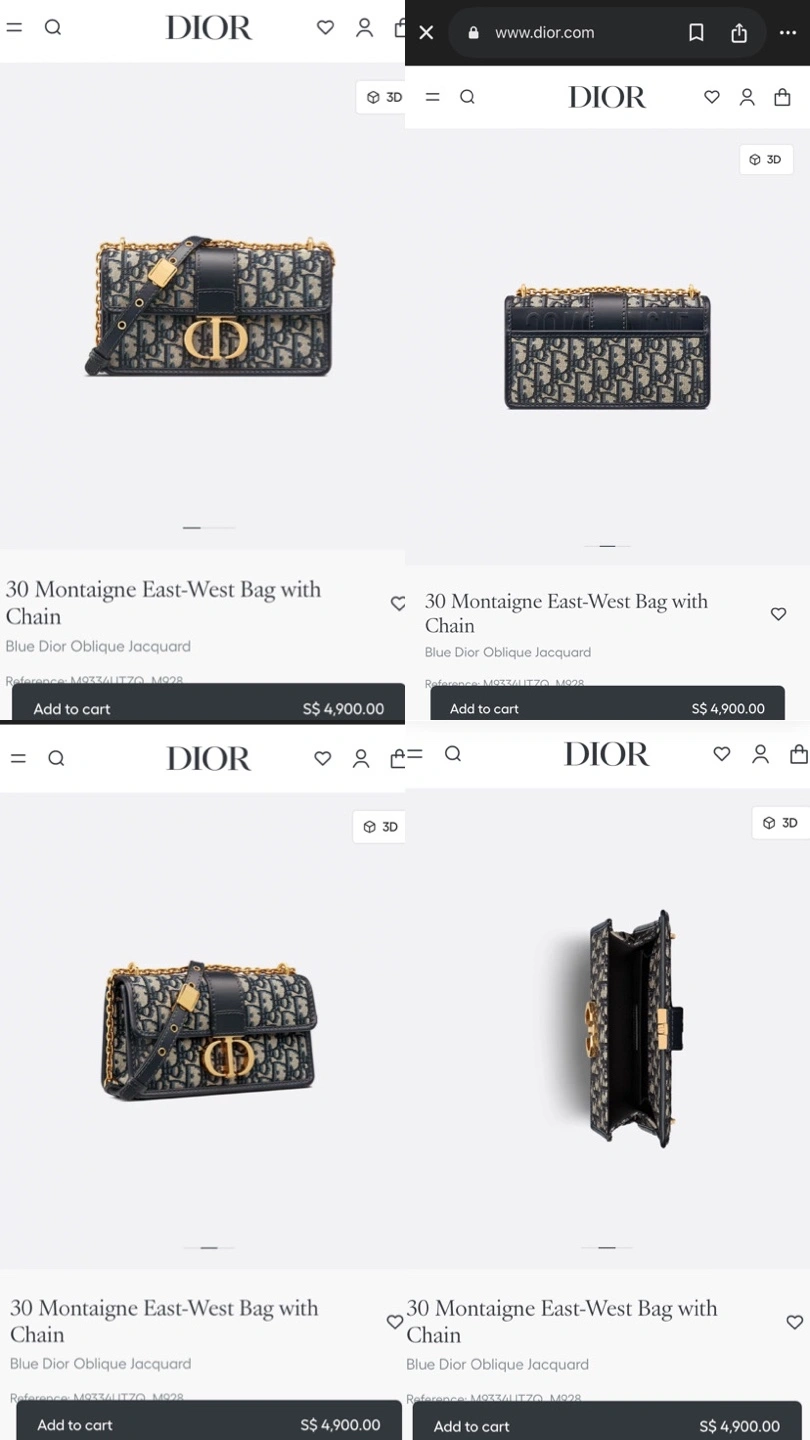
Task: Tap the share icon in the browser bar
Action: (x=739, y=32)
